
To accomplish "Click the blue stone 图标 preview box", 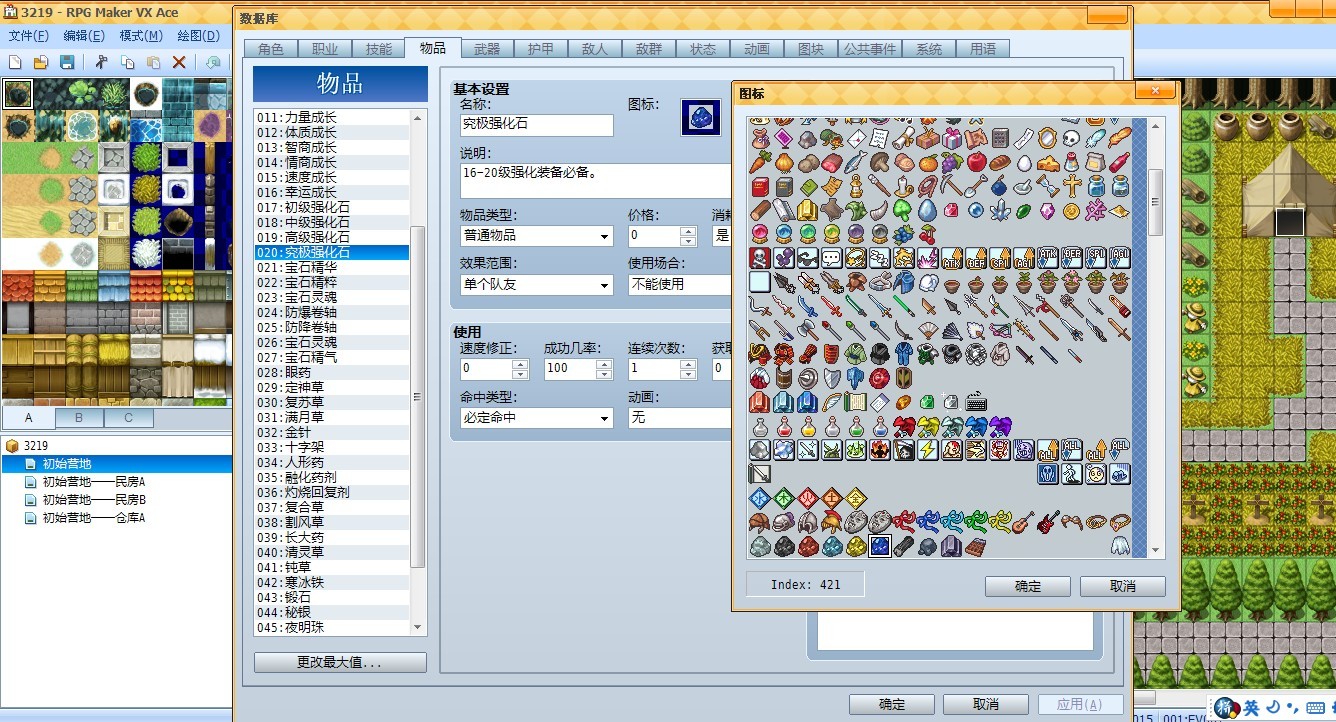I will 701,117.
